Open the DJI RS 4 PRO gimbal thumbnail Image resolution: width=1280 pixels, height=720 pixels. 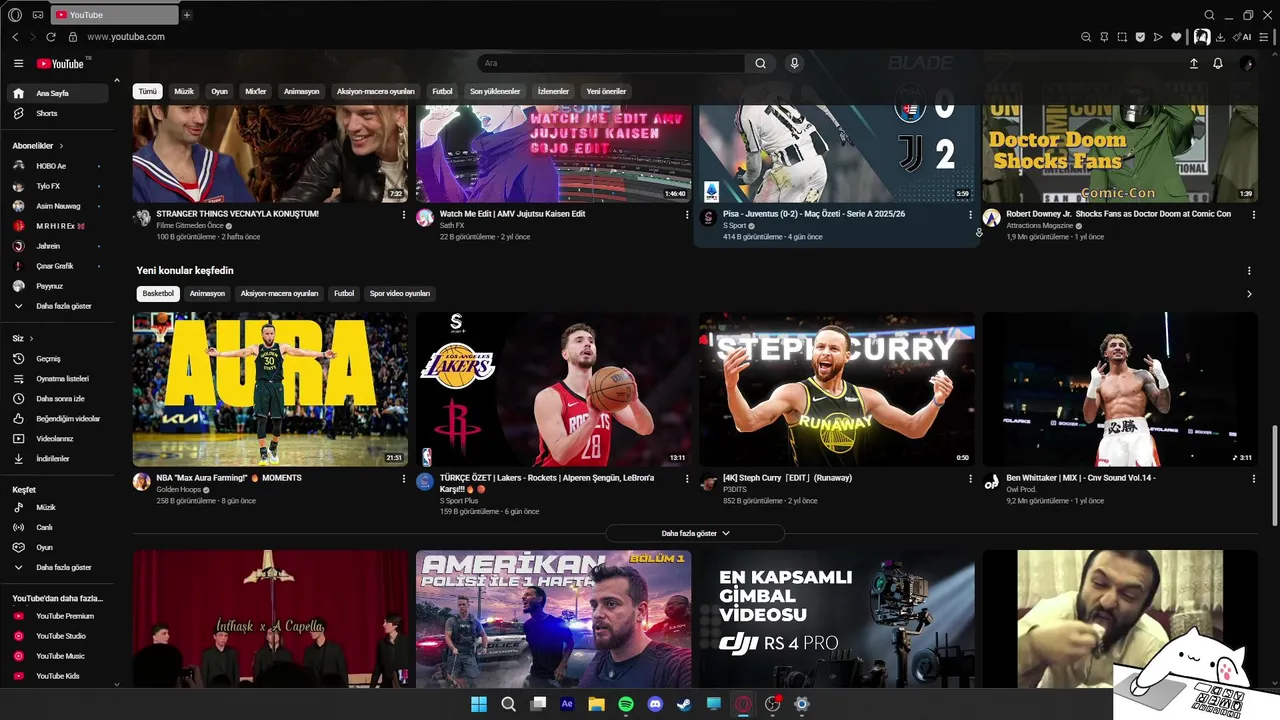coord(836,619)
